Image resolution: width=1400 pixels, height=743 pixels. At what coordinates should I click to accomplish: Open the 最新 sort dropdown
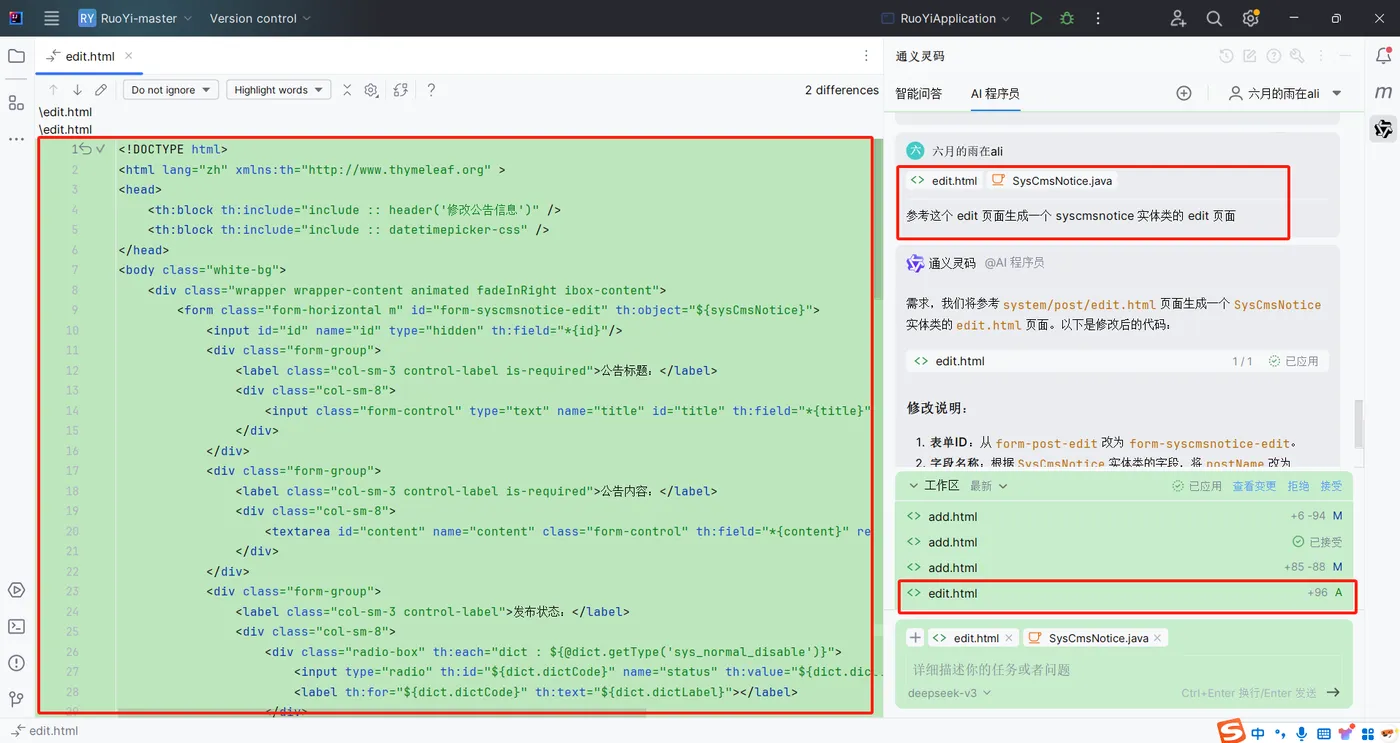tap(988, 486)
